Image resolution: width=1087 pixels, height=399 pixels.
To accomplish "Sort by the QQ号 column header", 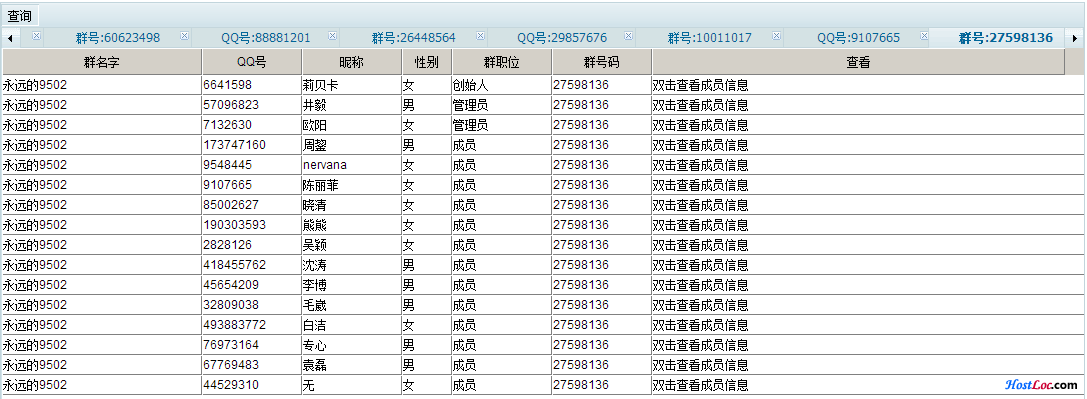I will point(252,62).
